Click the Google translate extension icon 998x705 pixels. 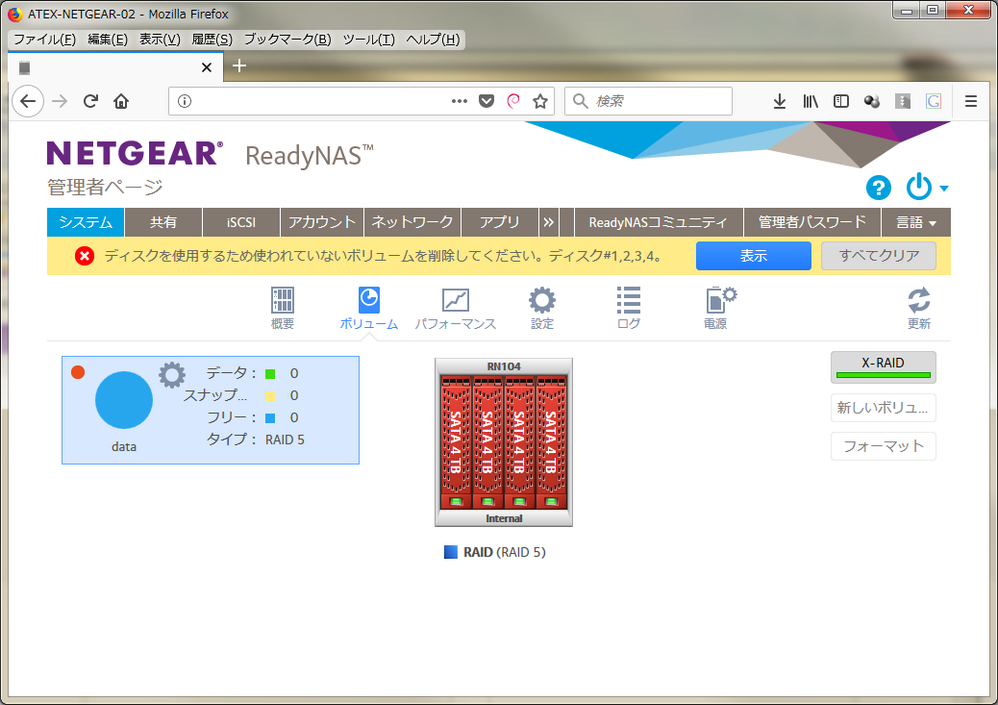point(933,101)
